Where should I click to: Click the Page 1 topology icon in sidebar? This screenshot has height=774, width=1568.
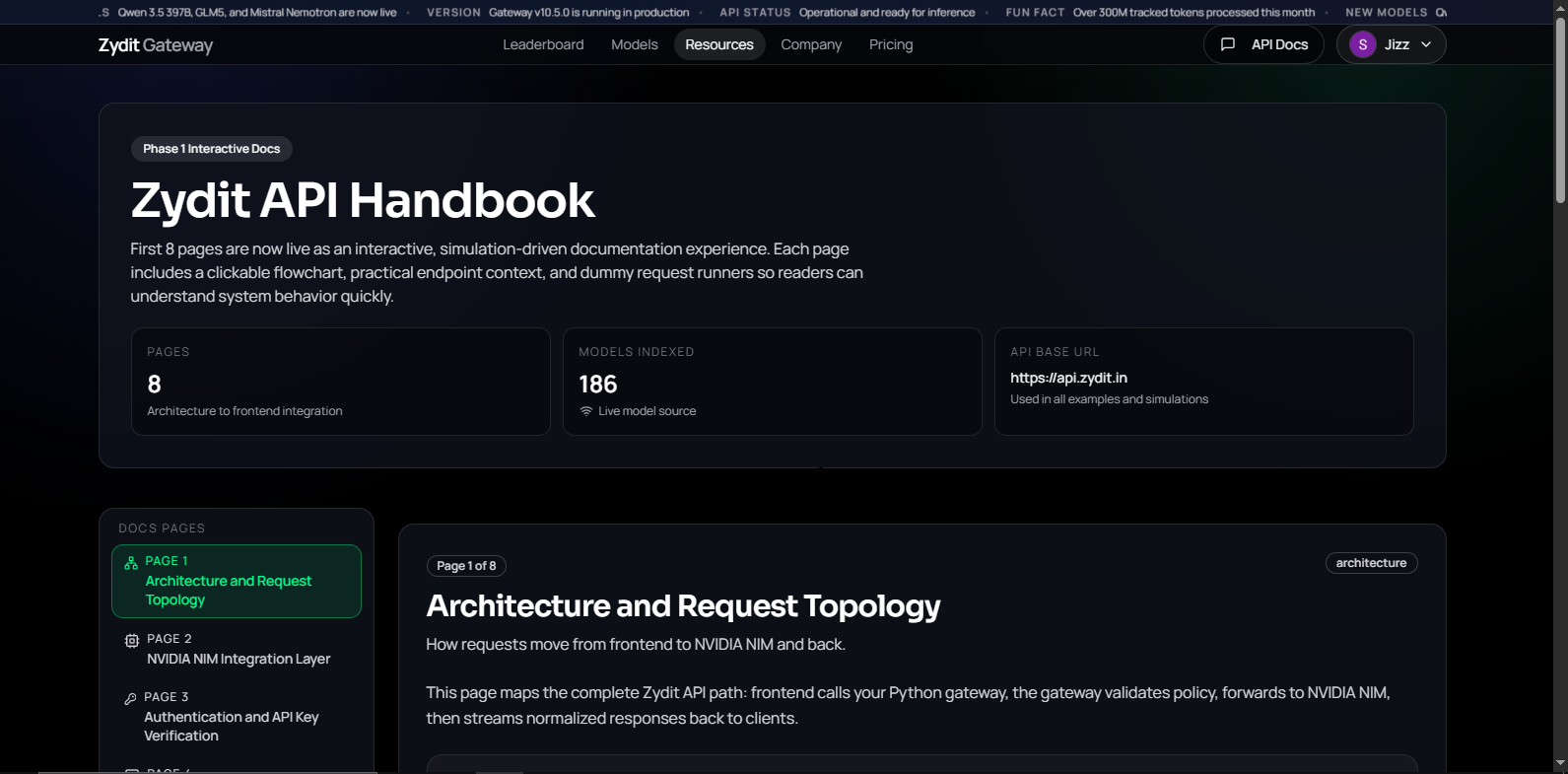point(131,563)
